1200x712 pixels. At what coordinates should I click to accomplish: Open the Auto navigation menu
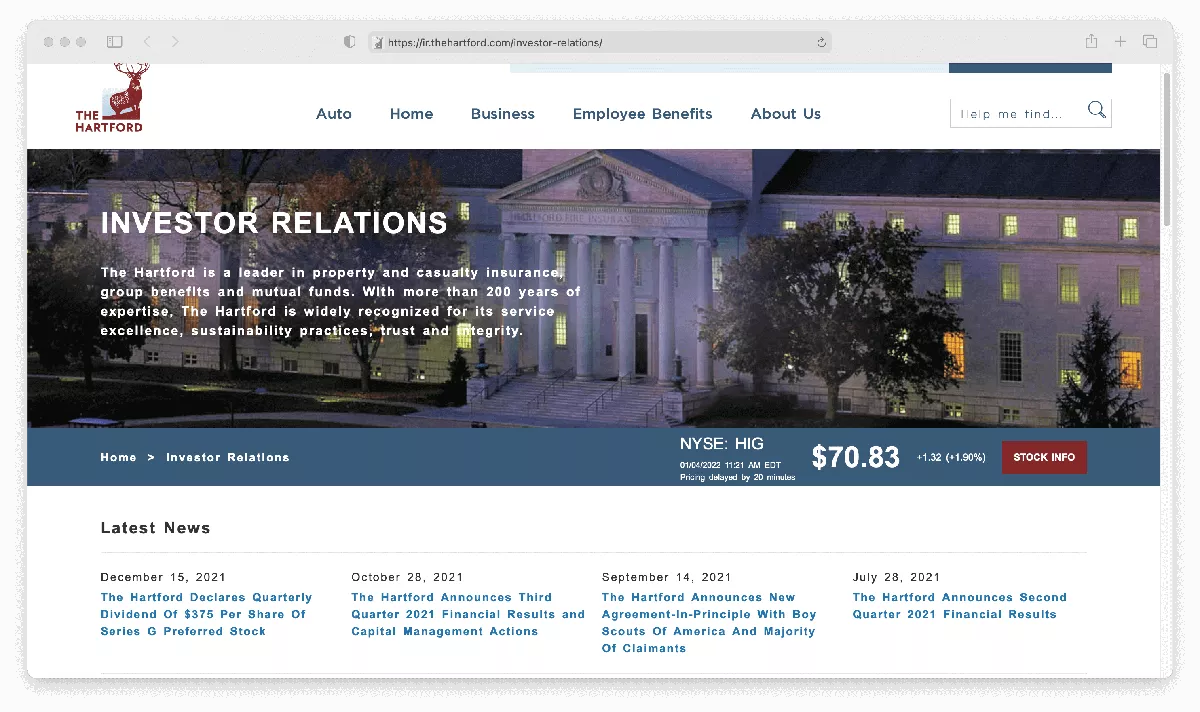pyautogui.click(x=333, y=114)
